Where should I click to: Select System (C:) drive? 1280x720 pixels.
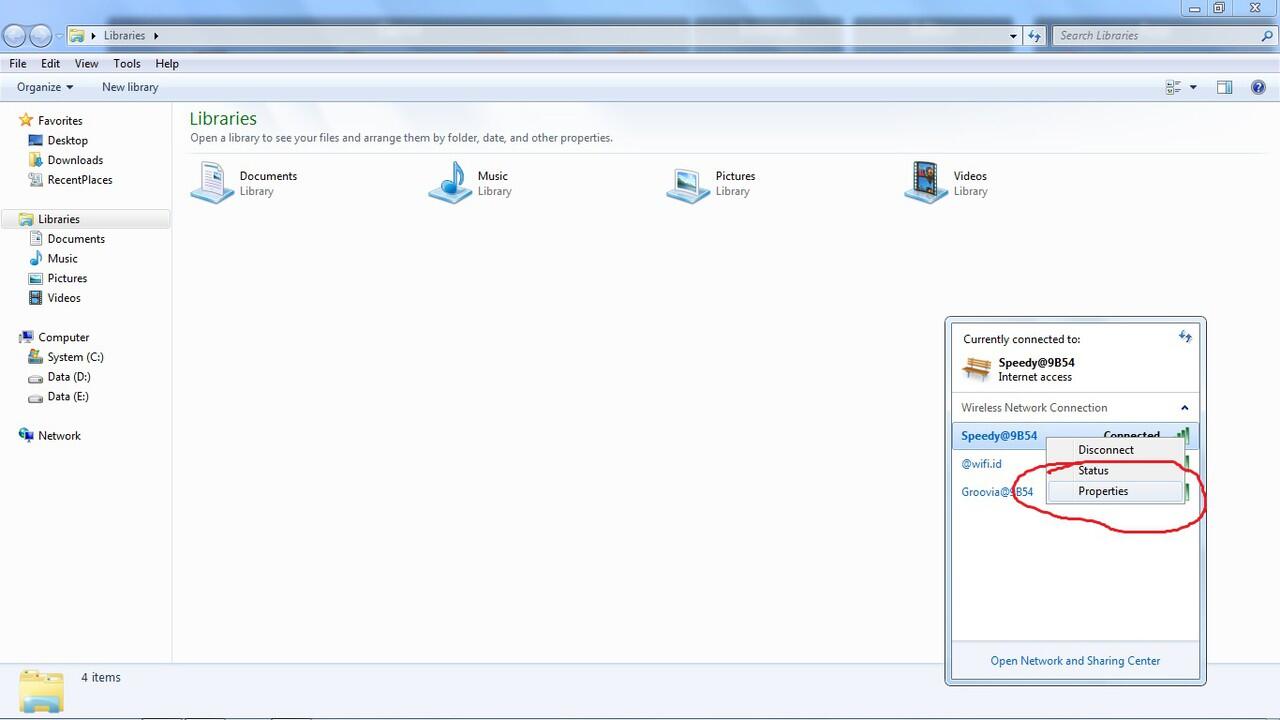click(x=75, y=357)
